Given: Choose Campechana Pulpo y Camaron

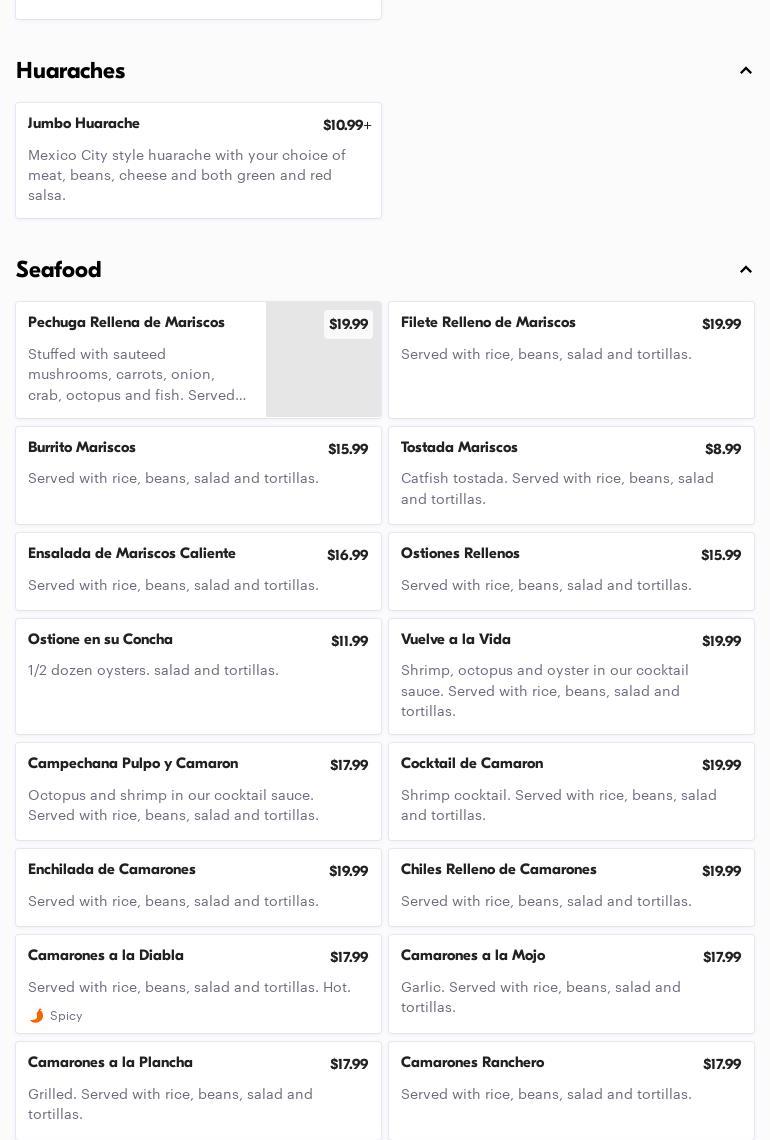Looking at the screenshot, I should coord(198,791).
